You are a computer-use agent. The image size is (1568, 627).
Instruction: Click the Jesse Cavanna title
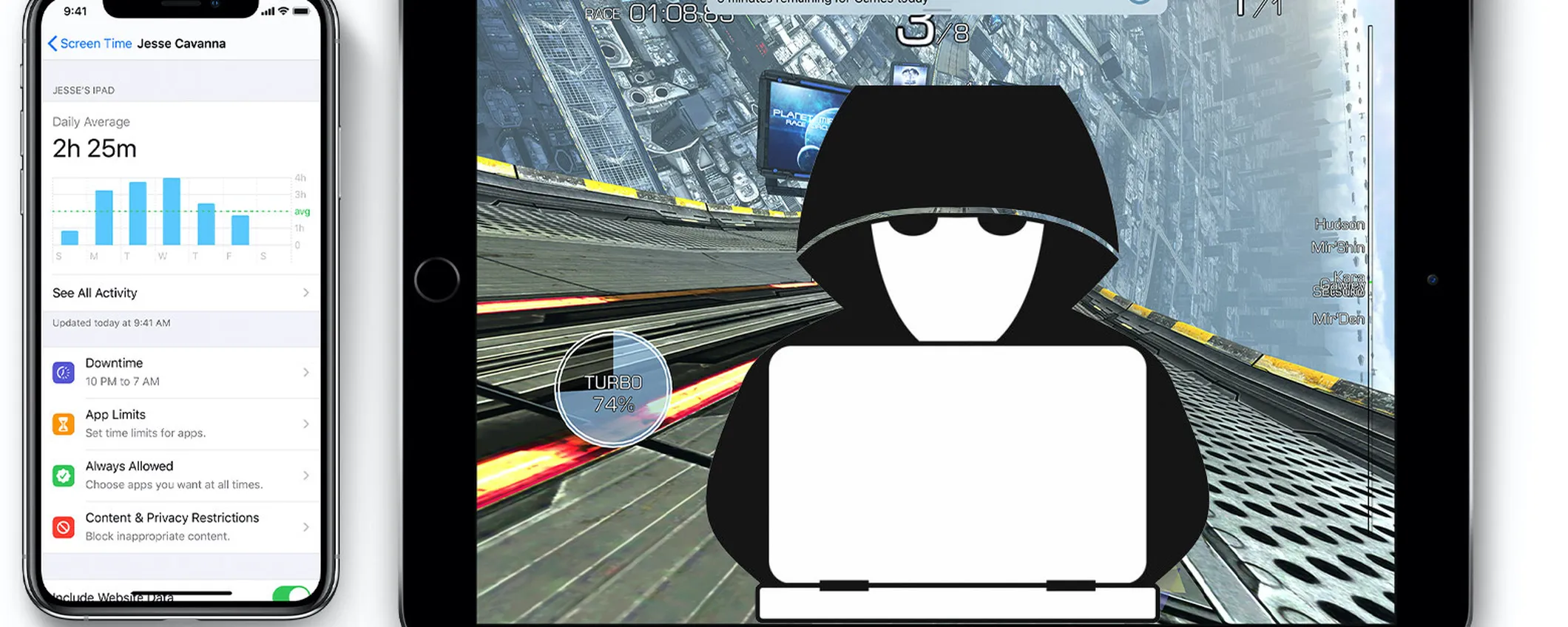pyautogui.click(x=181, y=44)
